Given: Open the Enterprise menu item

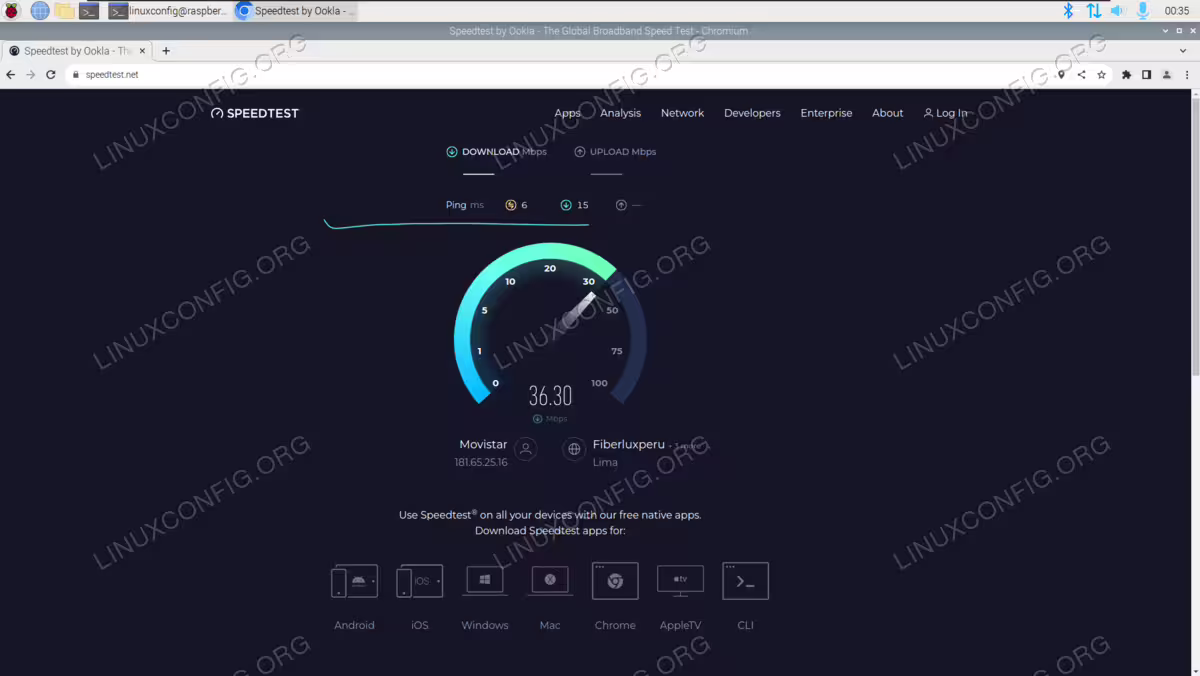Looking at the screenshot, I should click(826, 113).
